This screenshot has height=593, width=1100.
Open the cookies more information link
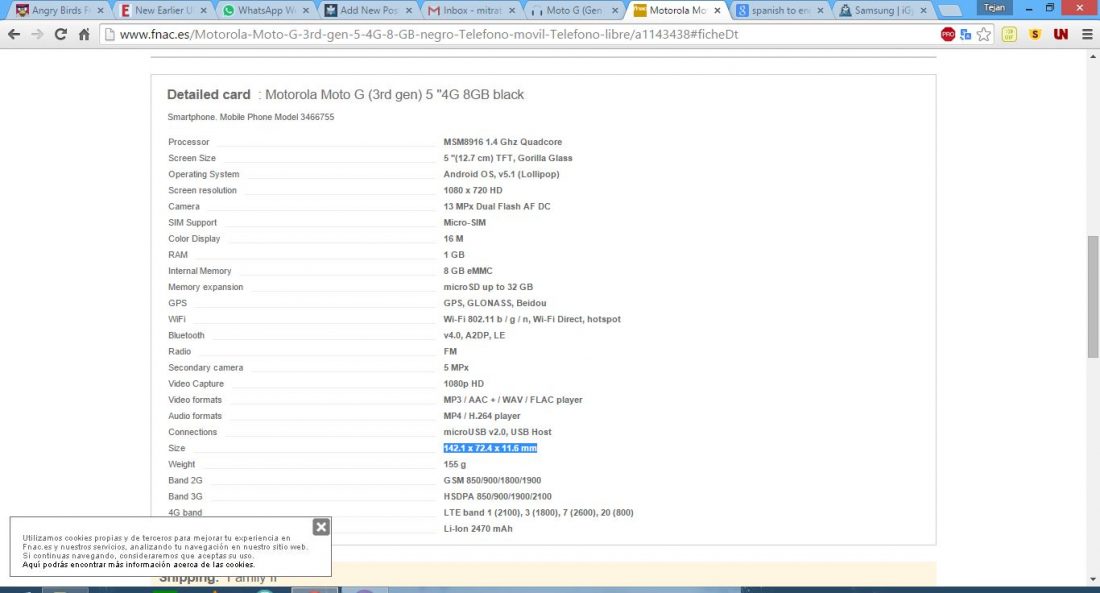138,565
